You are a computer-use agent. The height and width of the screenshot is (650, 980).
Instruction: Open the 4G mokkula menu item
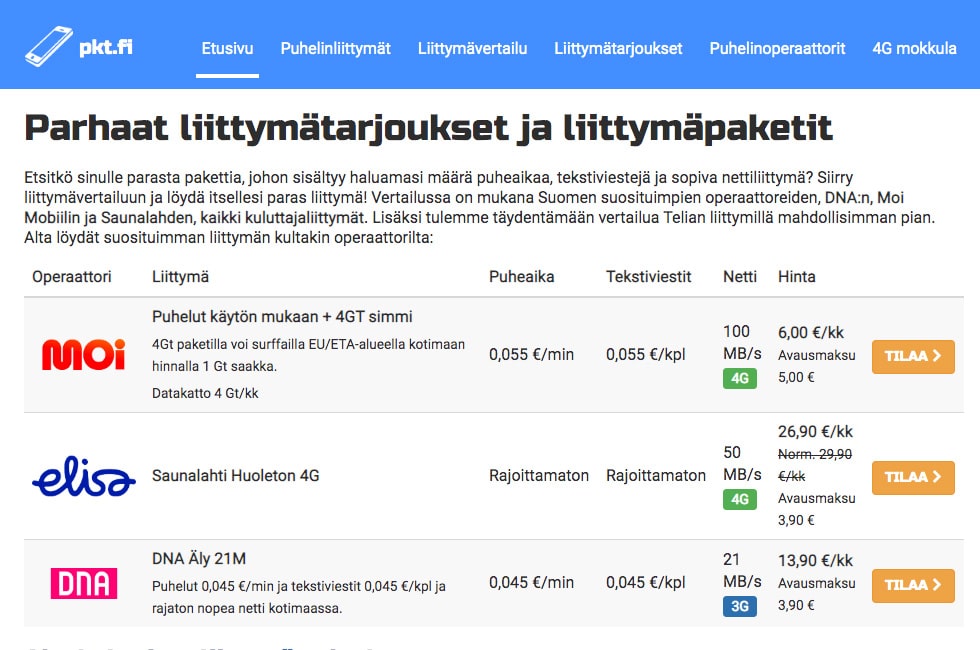click(914, 49)
